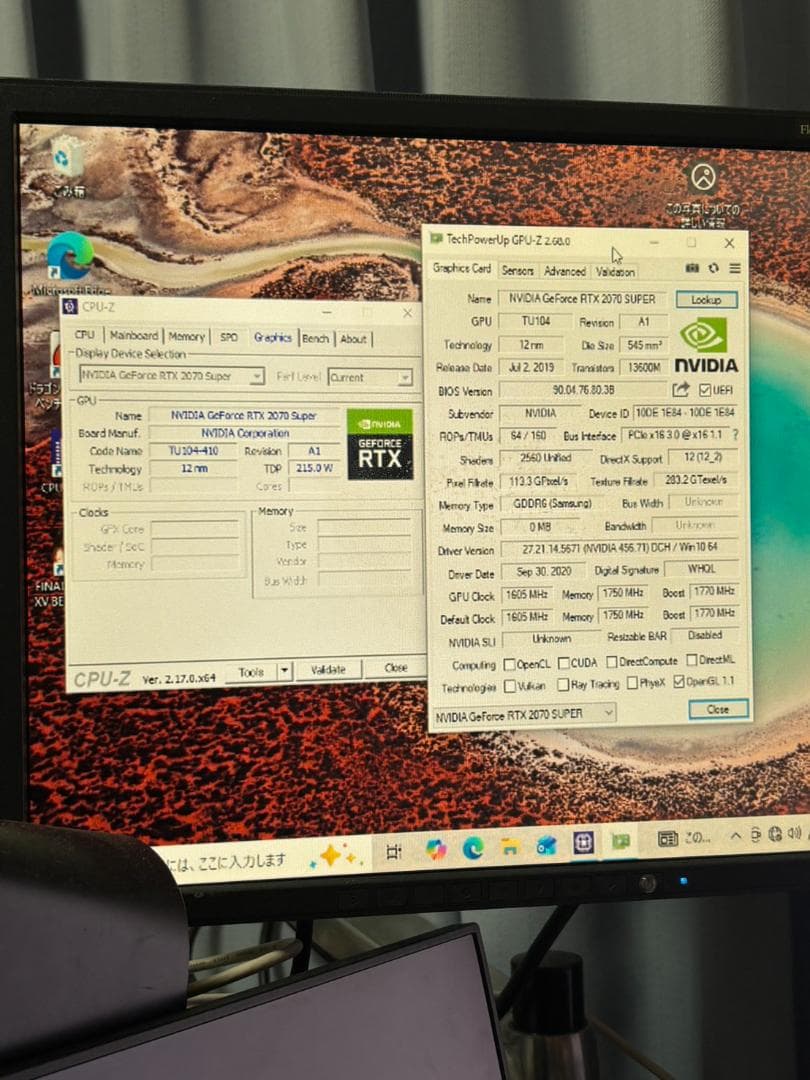Toggle the OpenGL 1.1 checkbox
This screenshot has height=1080, width=810.
coord(679,681)
